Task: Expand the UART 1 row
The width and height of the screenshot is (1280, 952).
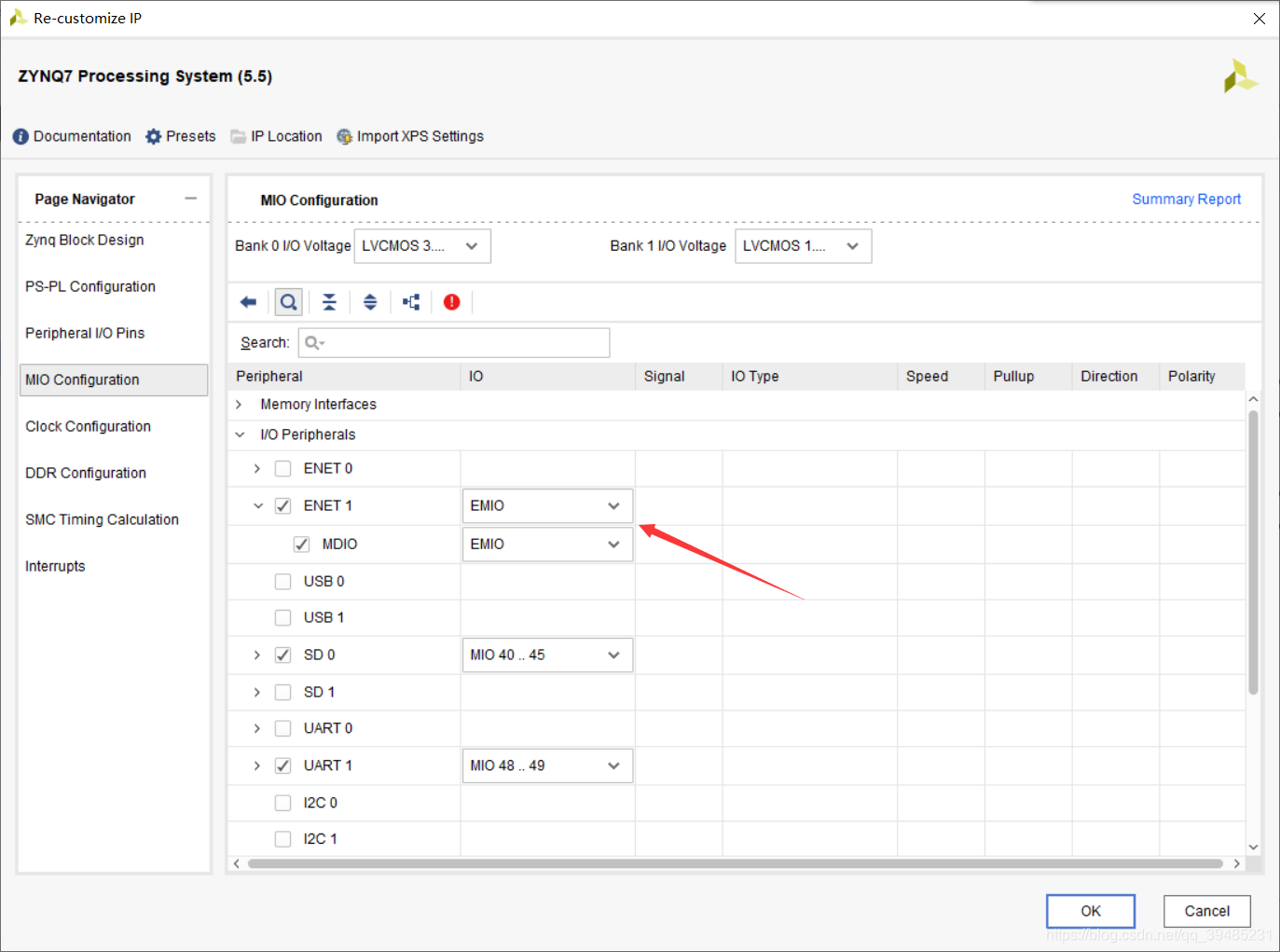Action: click(x=257, y=766)
